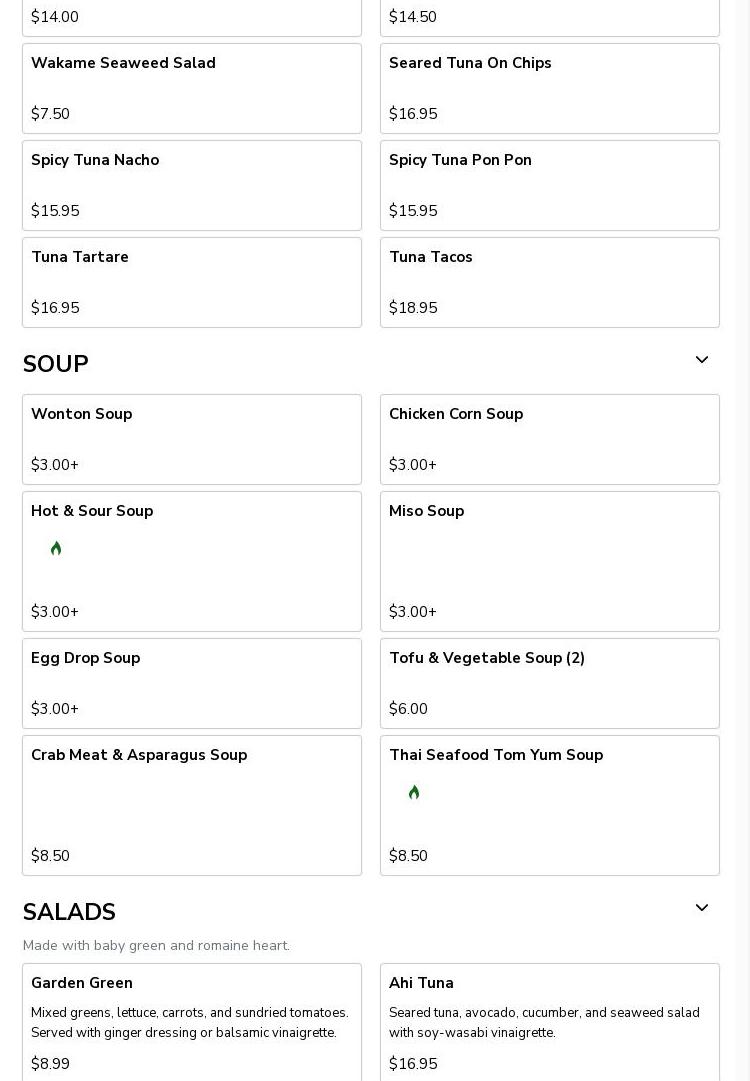Click the SOUP section heading
Image resolution: width=750 pixels, height=1081 pixels.
click(56, 364)
